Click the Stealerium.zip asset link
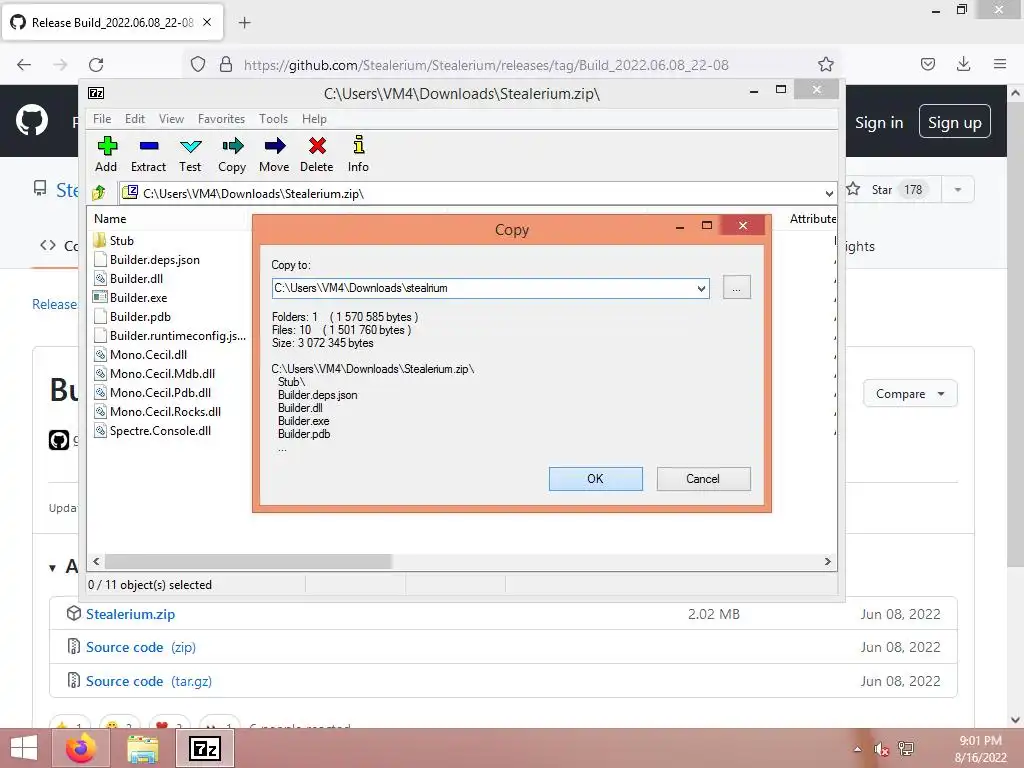This screenshot has height=768, width=1024. (131, 614)
